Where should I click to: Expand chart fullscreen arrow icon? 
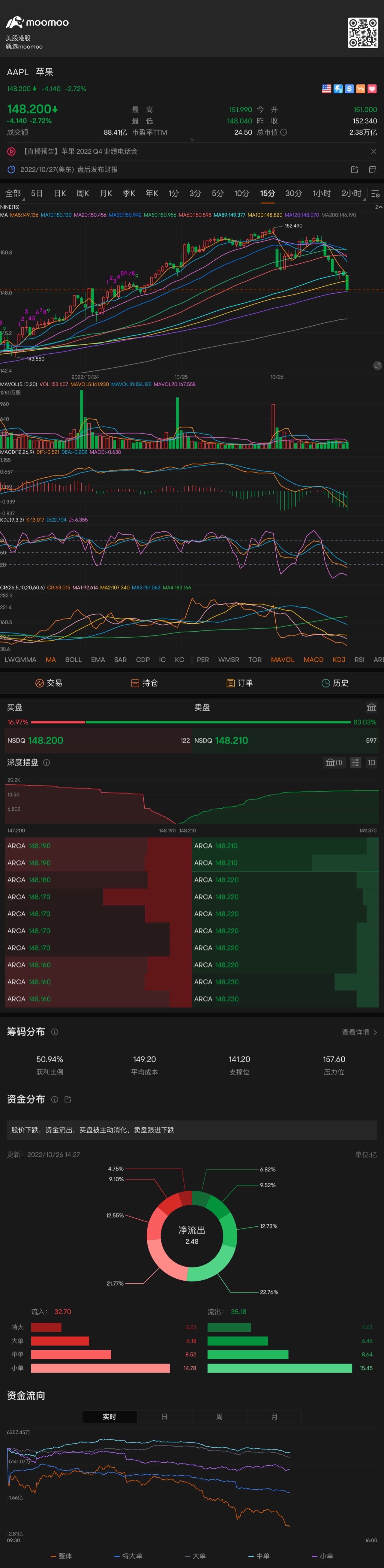tap(379, 207)
